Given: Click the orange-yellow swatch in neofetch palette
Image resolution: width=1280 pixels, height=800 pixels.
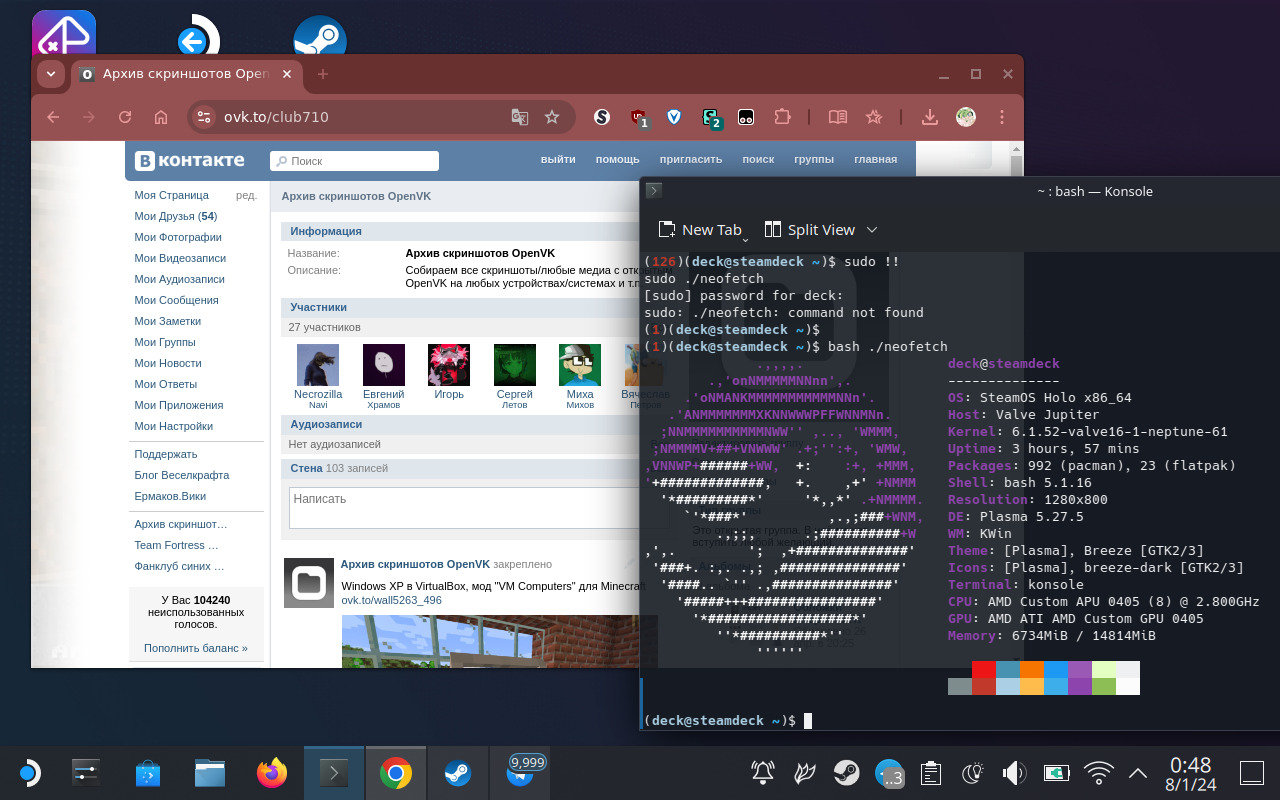Looking at the screenshot, I should point(1032,686).
